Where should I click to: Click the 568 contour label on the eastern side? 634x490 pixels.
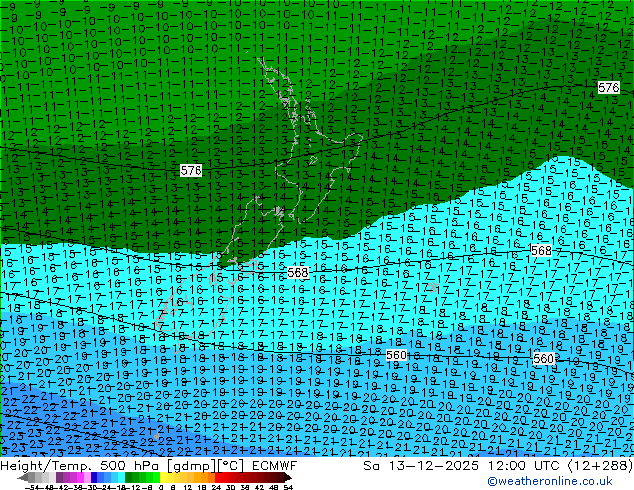(x=541, y=251)
